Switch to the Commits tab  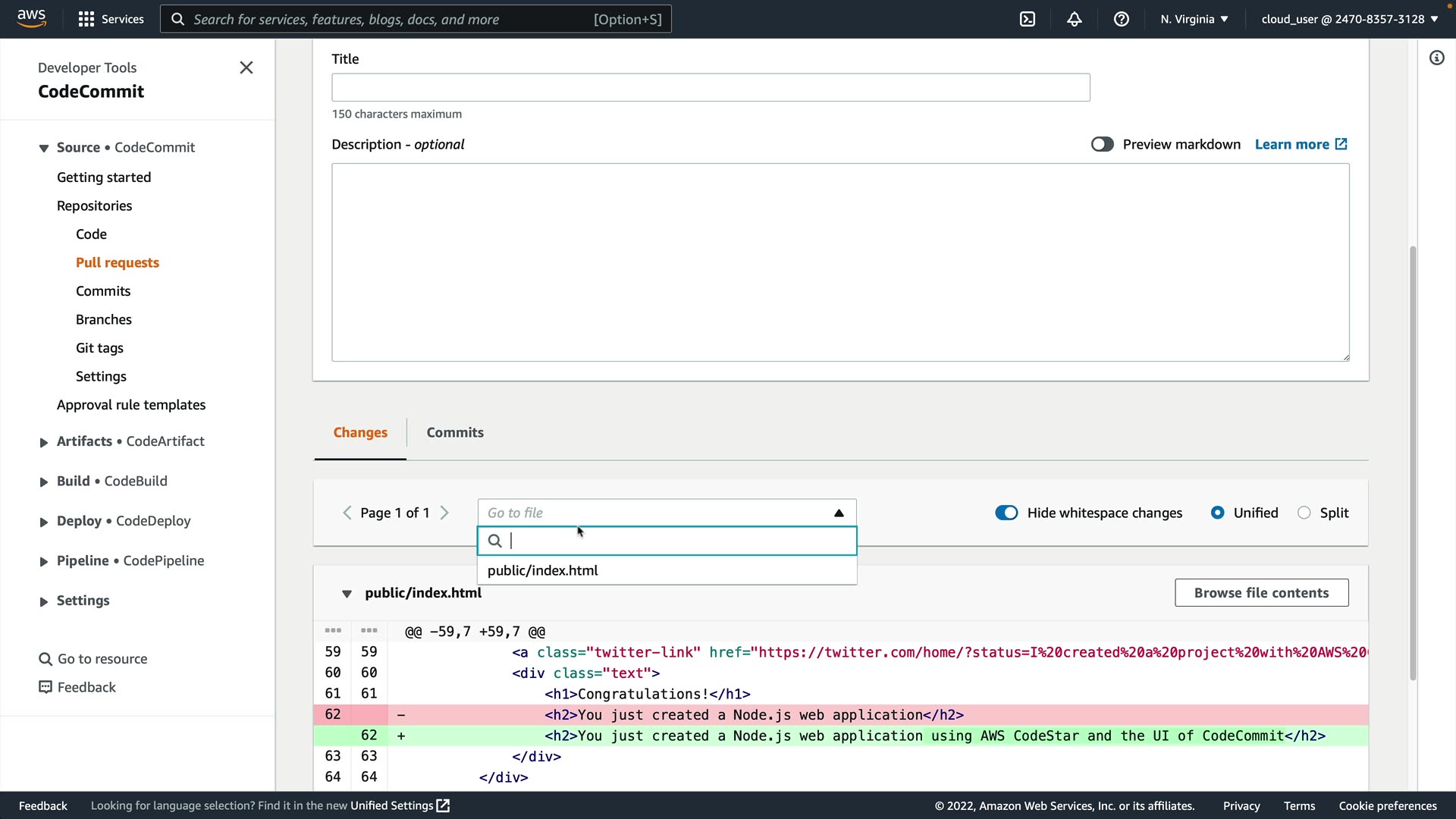454,432
